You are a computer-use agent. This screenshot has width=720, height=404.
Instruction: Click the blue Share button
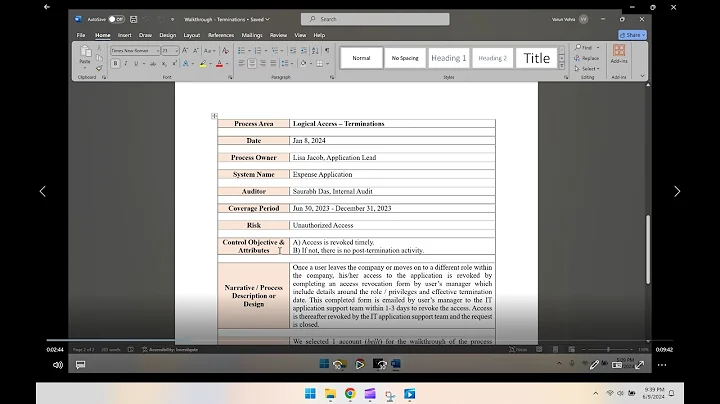click(x=632, y=35)
